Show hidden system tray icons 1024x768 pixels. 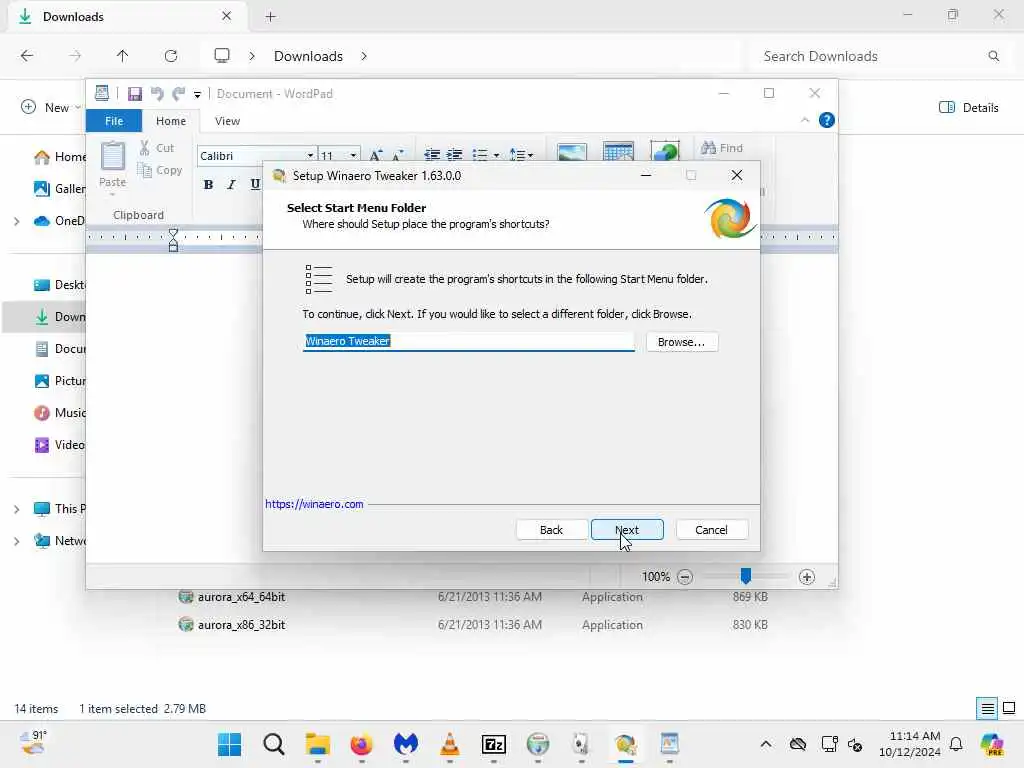(x=766, y=744)
